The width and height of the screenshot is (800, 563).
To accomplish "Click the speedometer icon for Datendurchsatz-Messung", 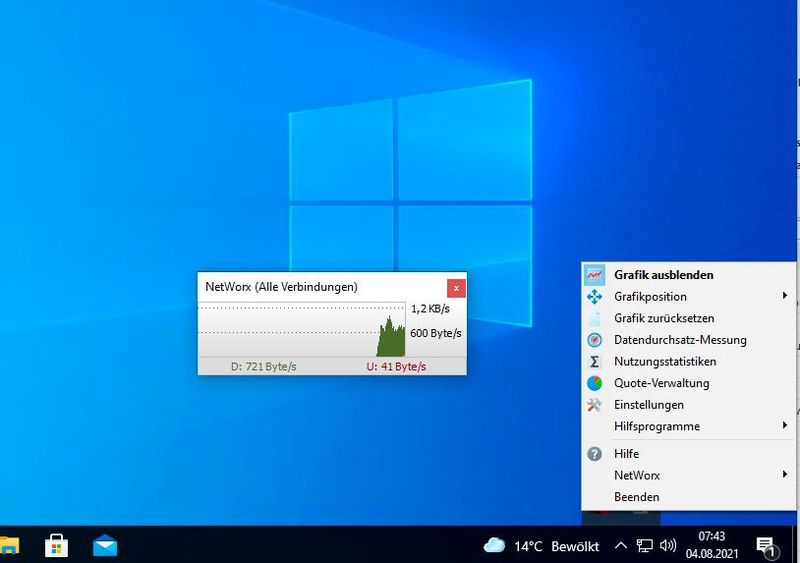I will click(x=594, y=340).
